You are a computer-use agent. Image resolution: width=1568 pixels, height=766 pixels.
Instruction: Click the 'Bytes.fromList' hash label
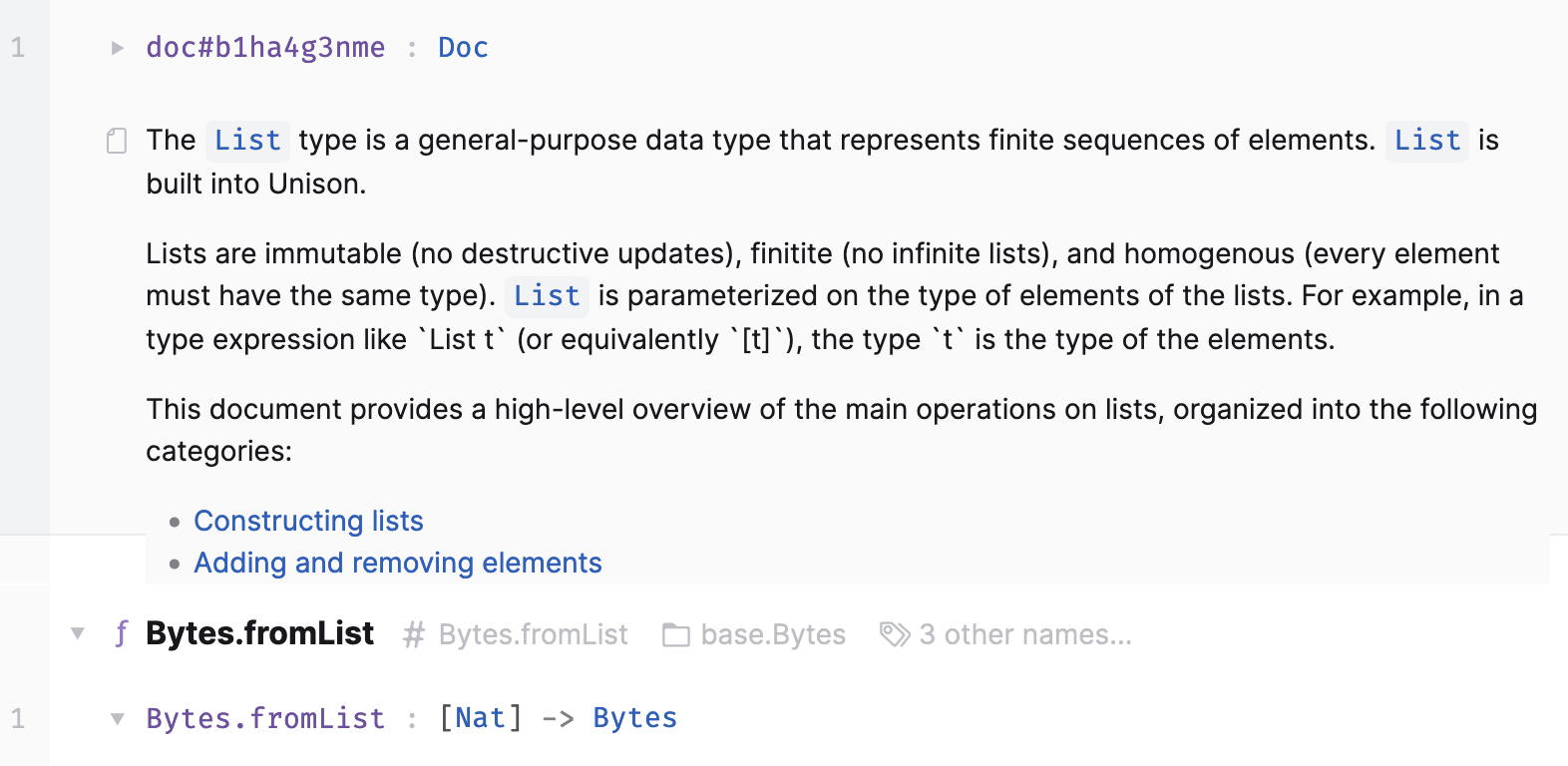click(x=534, y=634)
